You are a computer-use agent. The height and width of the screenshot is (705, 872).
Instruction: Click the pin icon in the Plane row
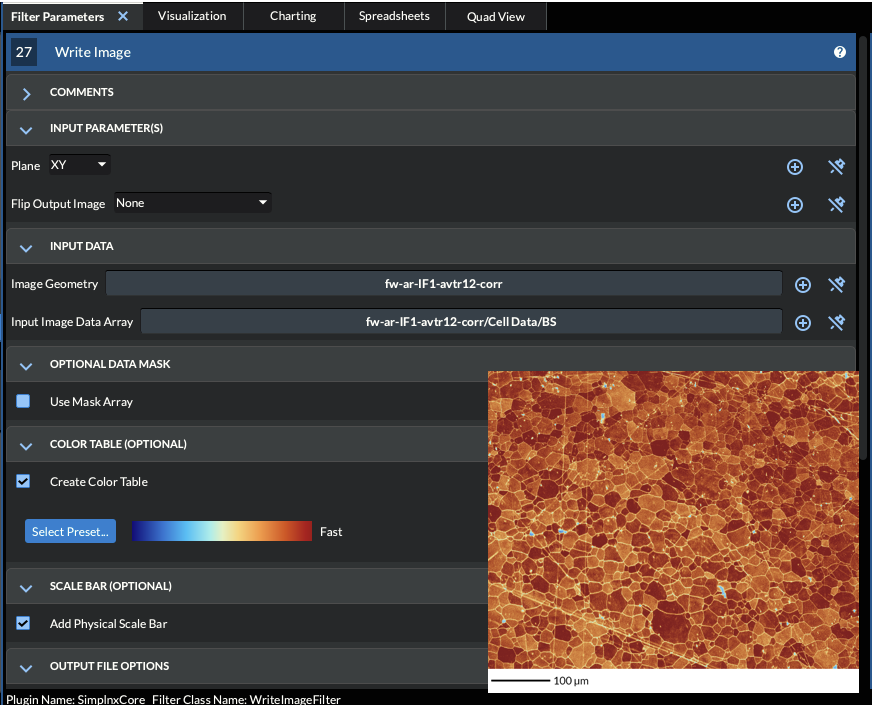836,167
